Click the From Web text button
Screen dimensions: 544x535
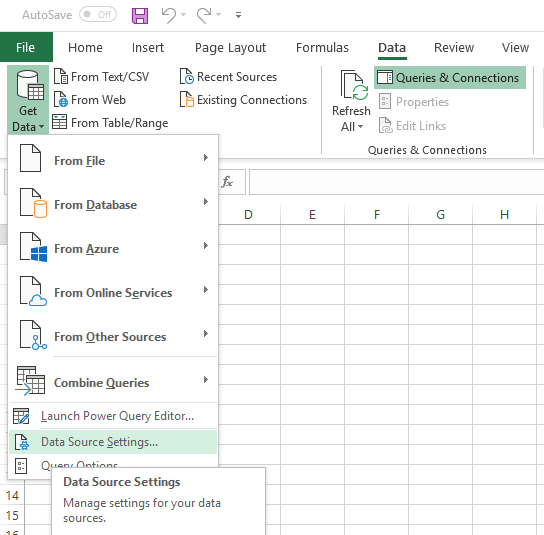(98, 100)
